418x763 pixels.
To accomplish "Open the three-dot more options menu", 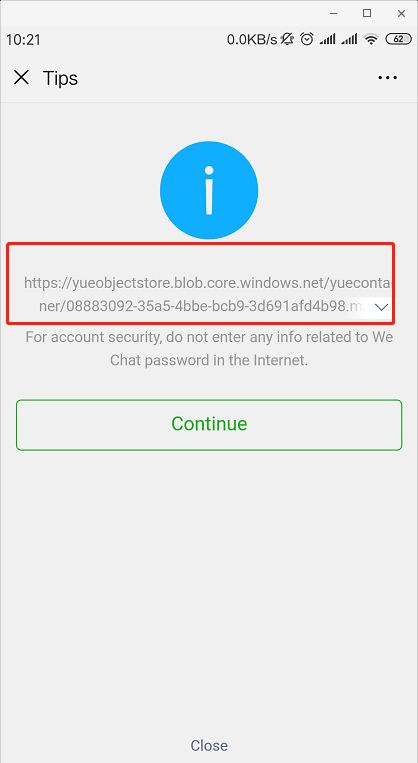I will click(x=387, y=77).
